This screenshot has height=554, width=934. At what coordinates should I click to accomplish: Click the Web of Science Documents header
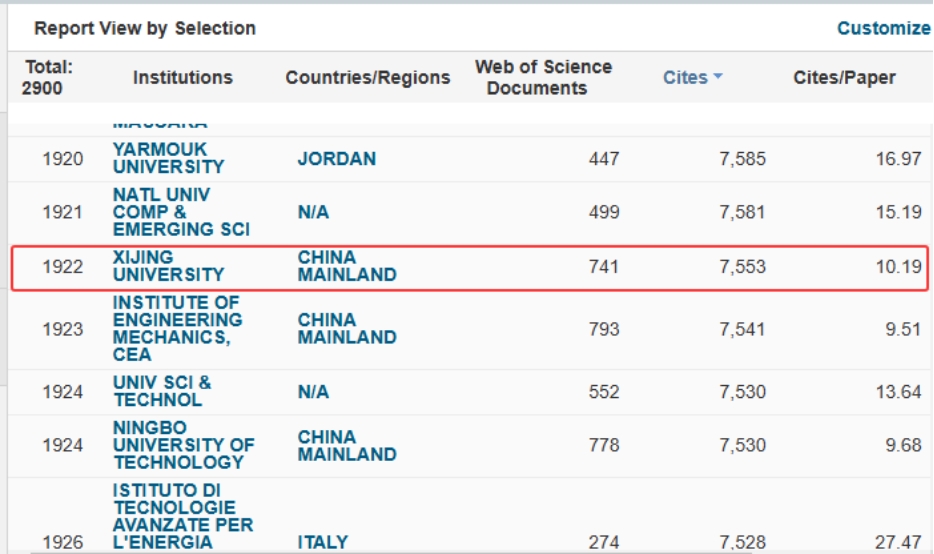(x=543, y=77)
